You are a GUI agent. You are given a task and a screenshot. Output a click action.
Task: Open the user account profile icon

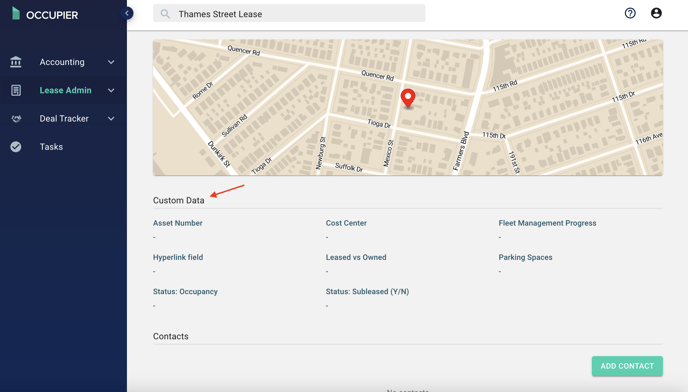coord(656,13)
